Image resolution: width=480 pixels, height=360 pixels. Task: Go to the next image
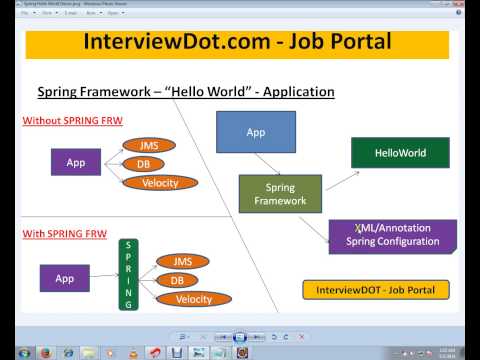(x=256, y=337)
